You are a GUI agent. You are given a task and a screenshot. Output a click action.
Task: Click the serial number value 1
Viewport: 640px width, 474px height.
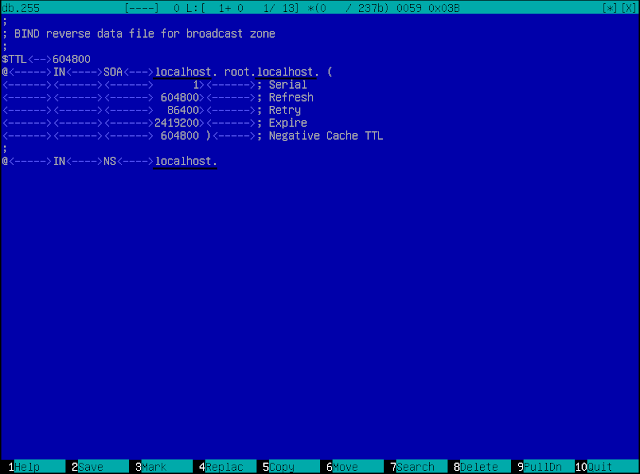coord(196,85)
